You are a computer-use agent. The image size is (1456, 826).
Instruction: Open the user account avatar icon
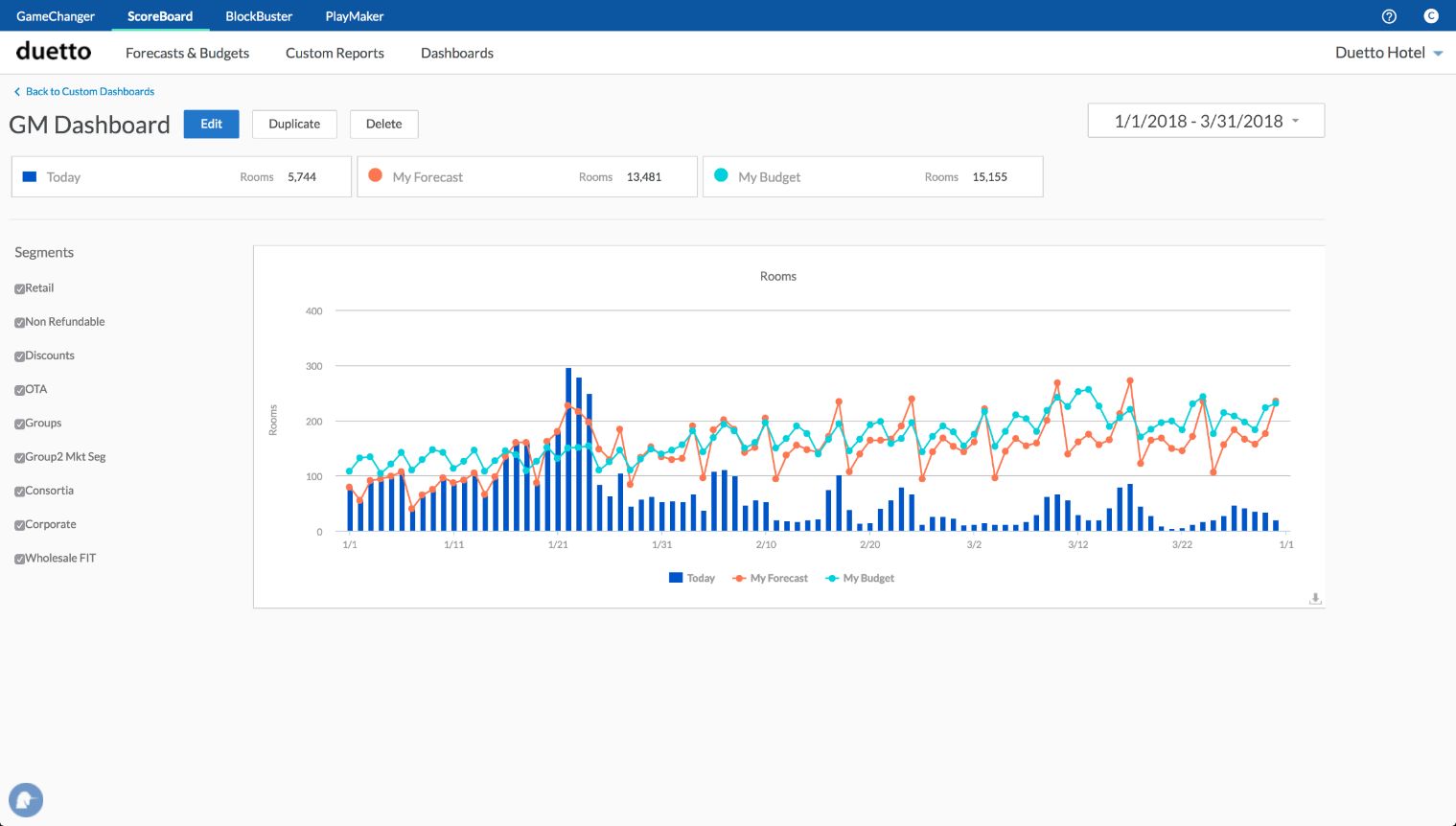coord(1431,16)
